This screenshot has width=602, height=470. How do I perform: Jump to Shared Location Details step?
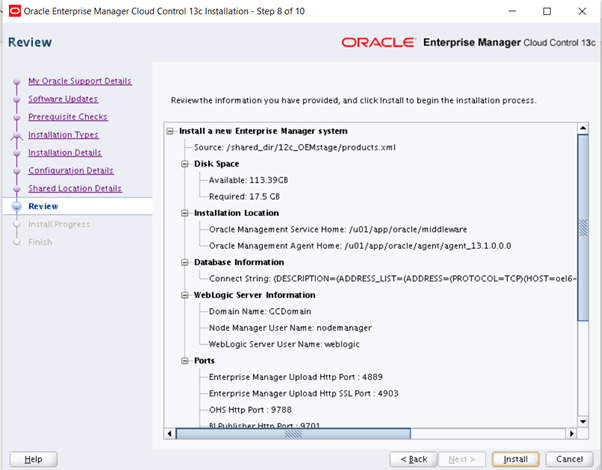click(x=74, y=188)
